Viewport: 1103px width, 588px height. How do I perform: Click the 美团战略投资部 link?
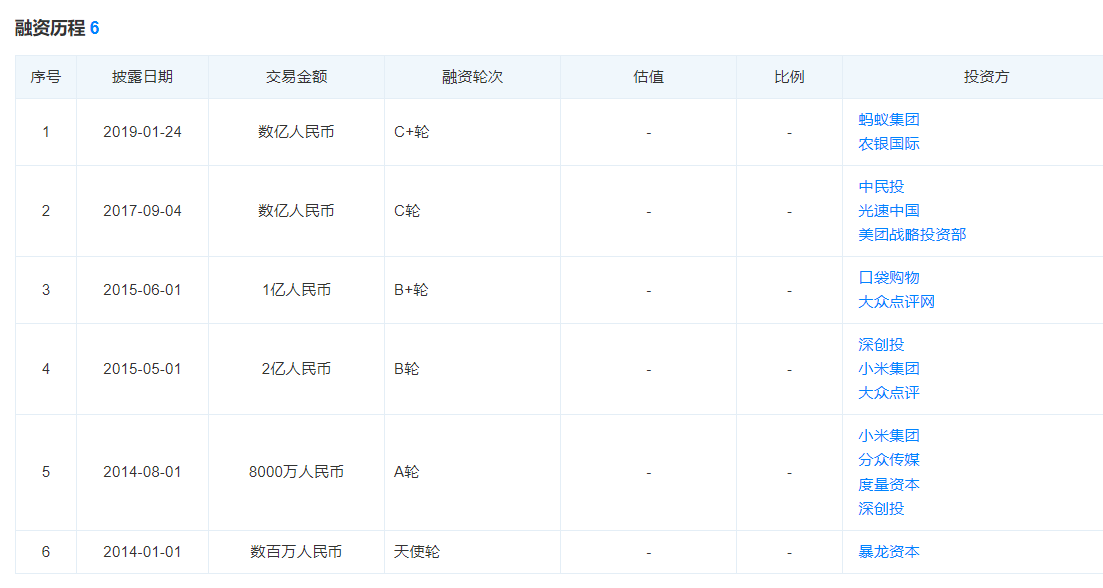(x=912, y=234)
